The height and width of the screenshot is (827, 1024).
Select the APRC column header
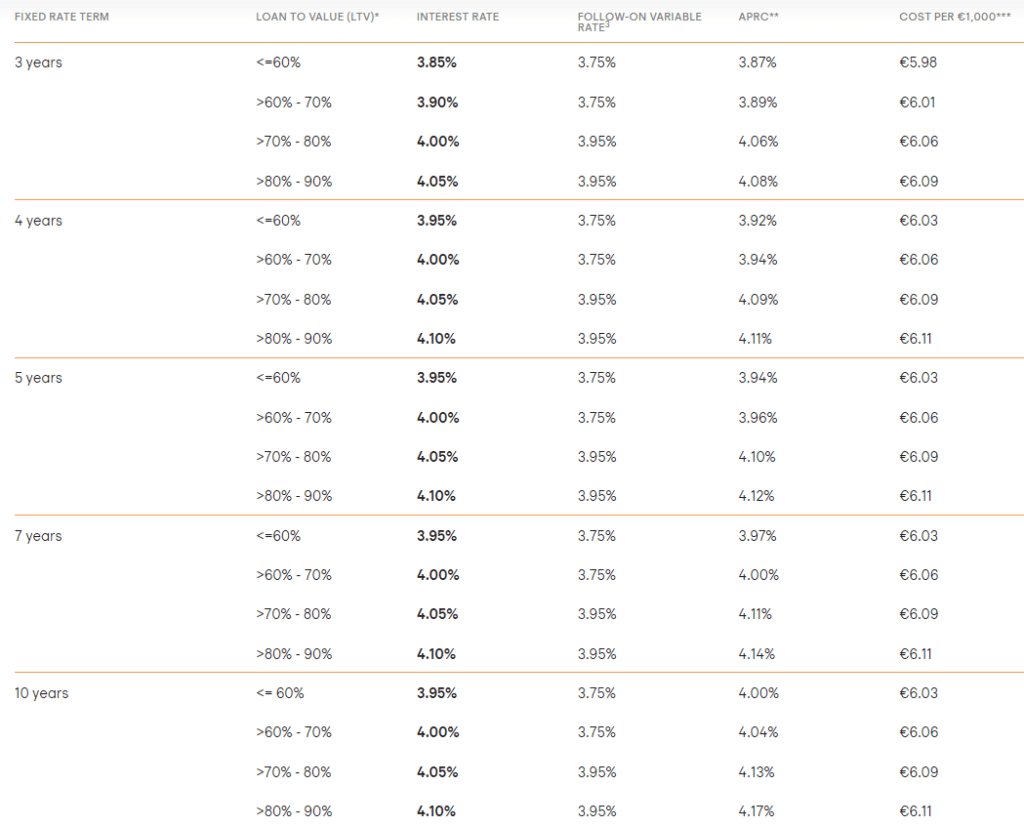click(x=758, y=17)
